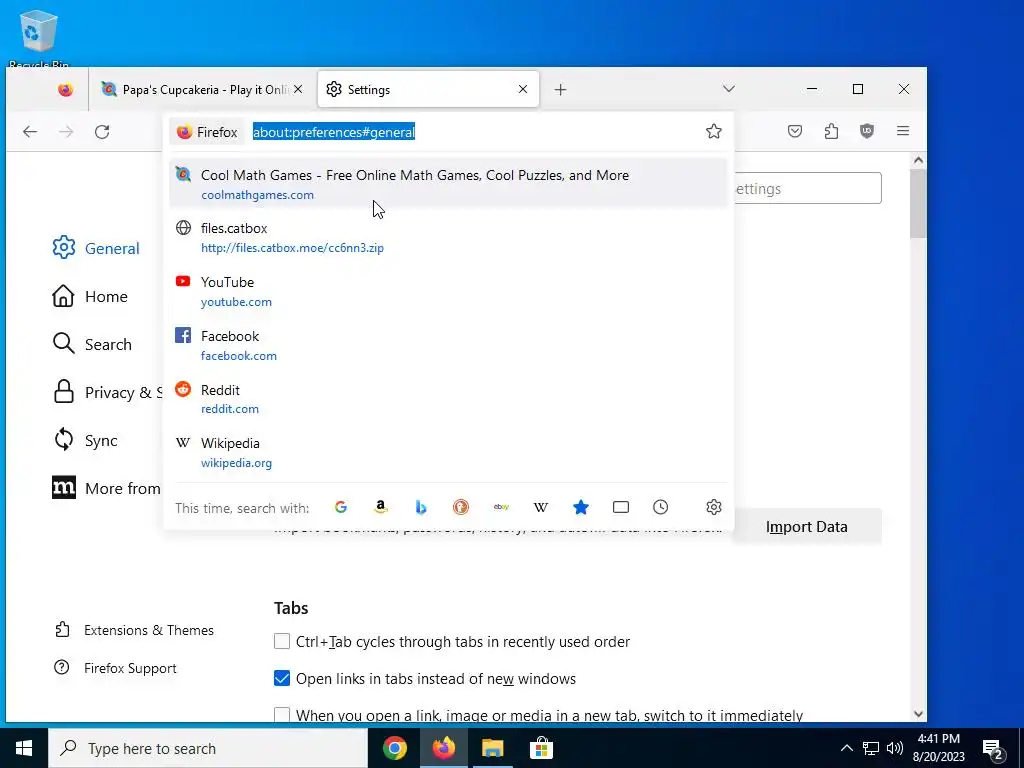Open Firefox Support link
Image resolution: width=1024 pixels, height=768 pixels.
click(116, 668)
